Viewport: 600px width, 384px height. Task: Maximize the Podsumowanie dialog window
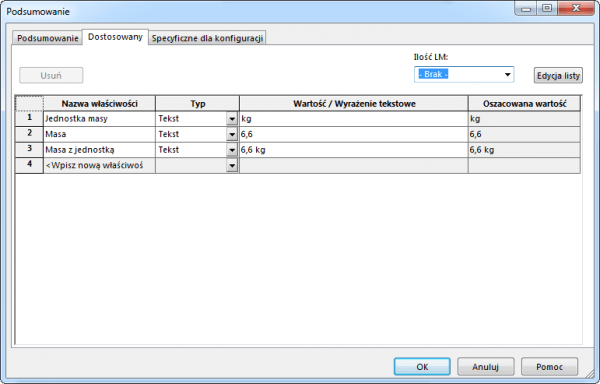click(547, 8)
